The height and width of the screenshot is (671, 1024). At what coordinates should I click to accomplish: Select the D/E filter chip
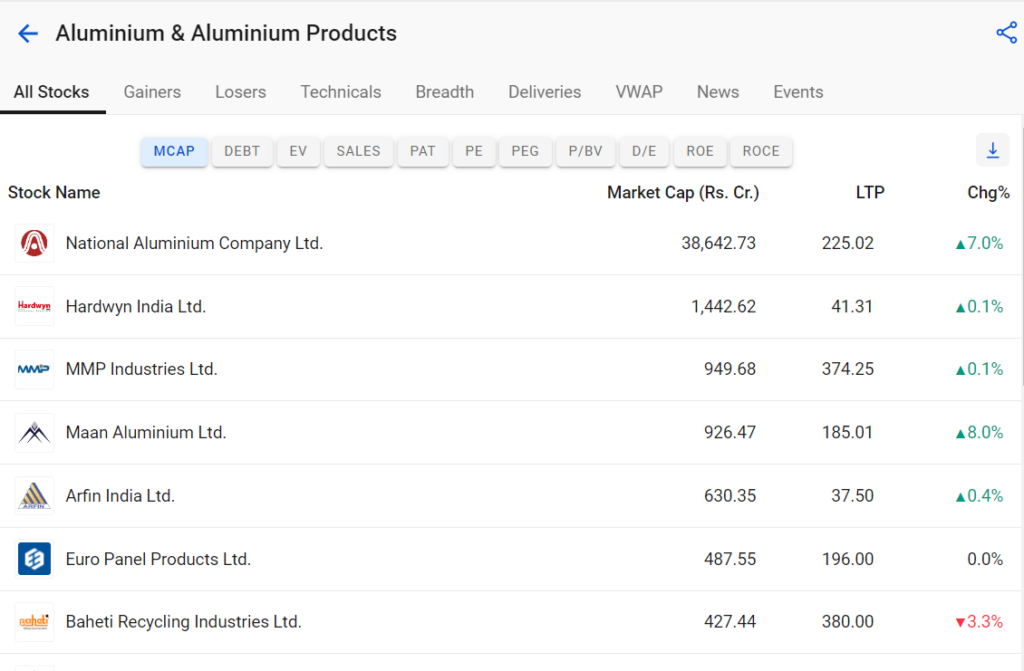(644, 152)
